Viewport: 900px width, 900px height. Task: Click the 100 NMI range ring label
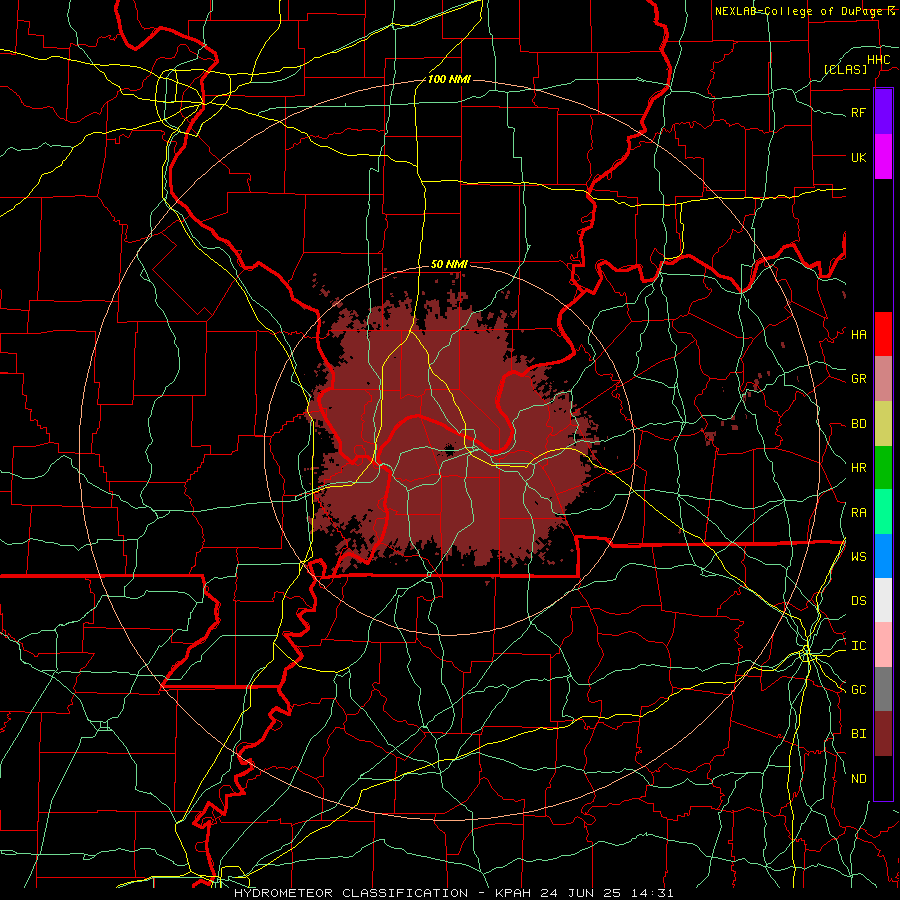pyautogui.click(x=449, y=79)
